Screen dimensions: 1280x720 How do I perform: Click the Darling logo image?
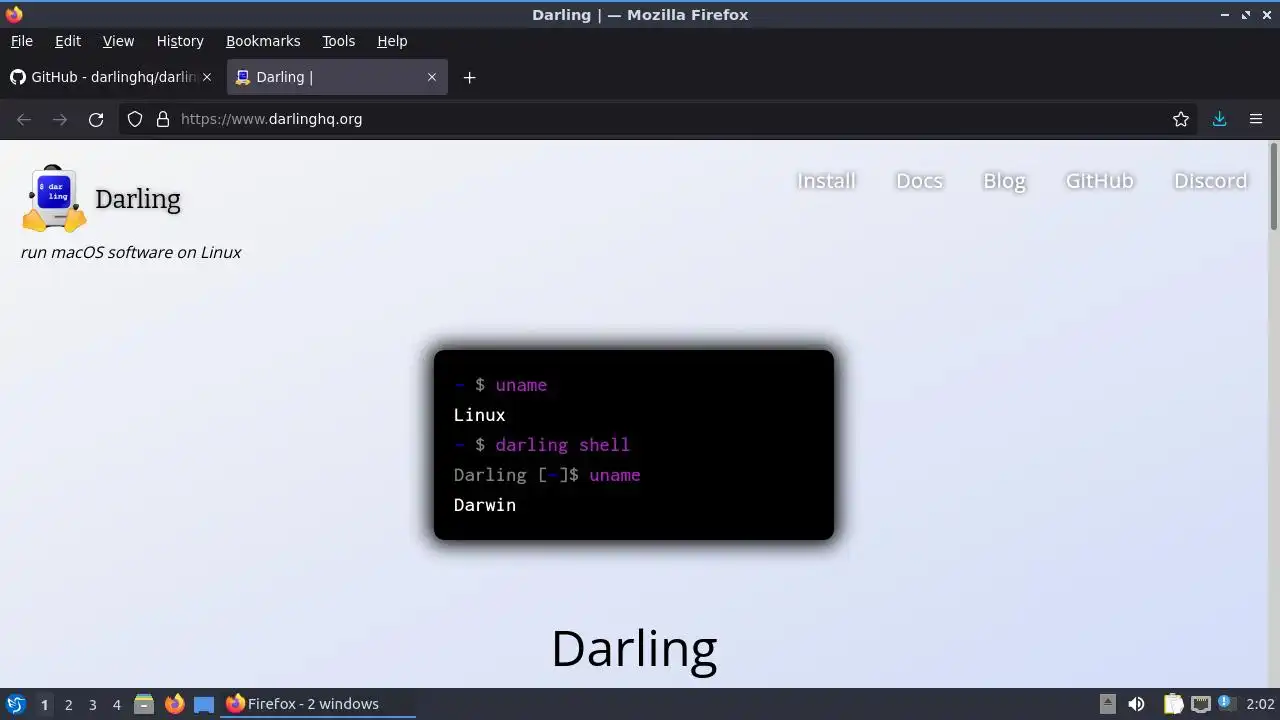pyautogui.click(x=54, y=198)
